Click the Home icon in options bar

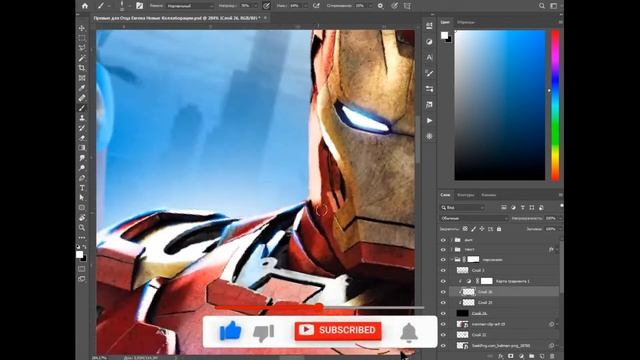coord(84,6)
